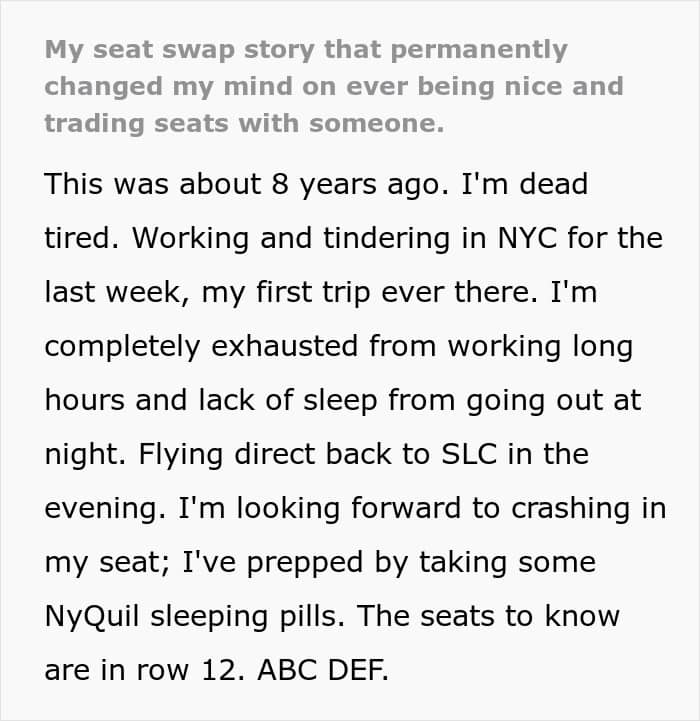Click the seat letters "ABC DEF"
Viewport: 700px width, 721px height.
click(323, 670)
